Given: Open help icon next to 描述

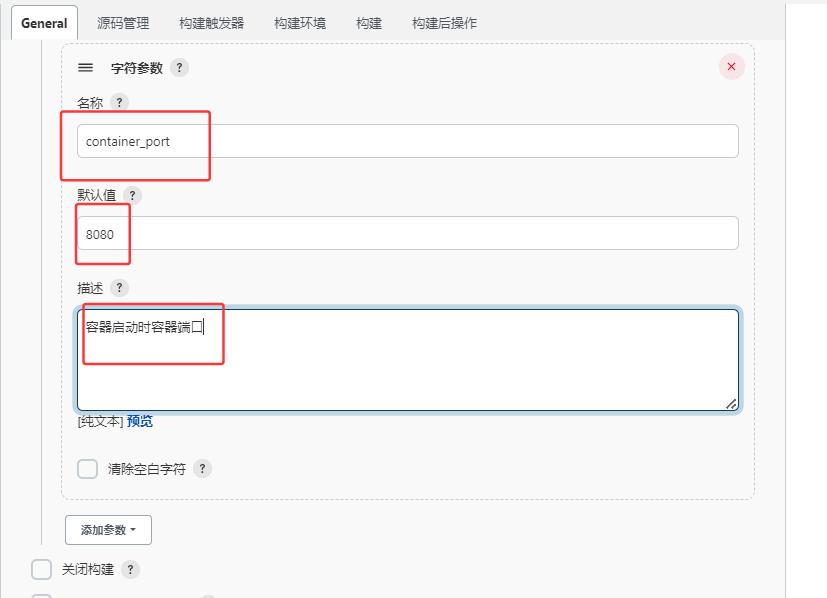Looking at the screenshot, I should 120,288.
